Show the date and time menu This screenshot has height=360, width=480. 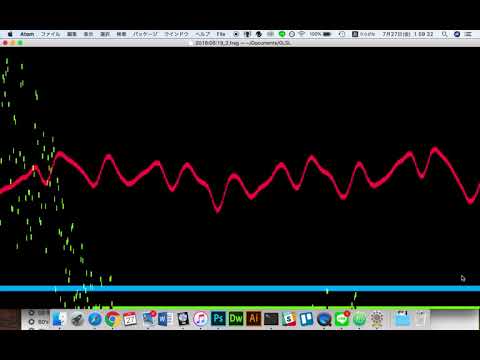407,34
